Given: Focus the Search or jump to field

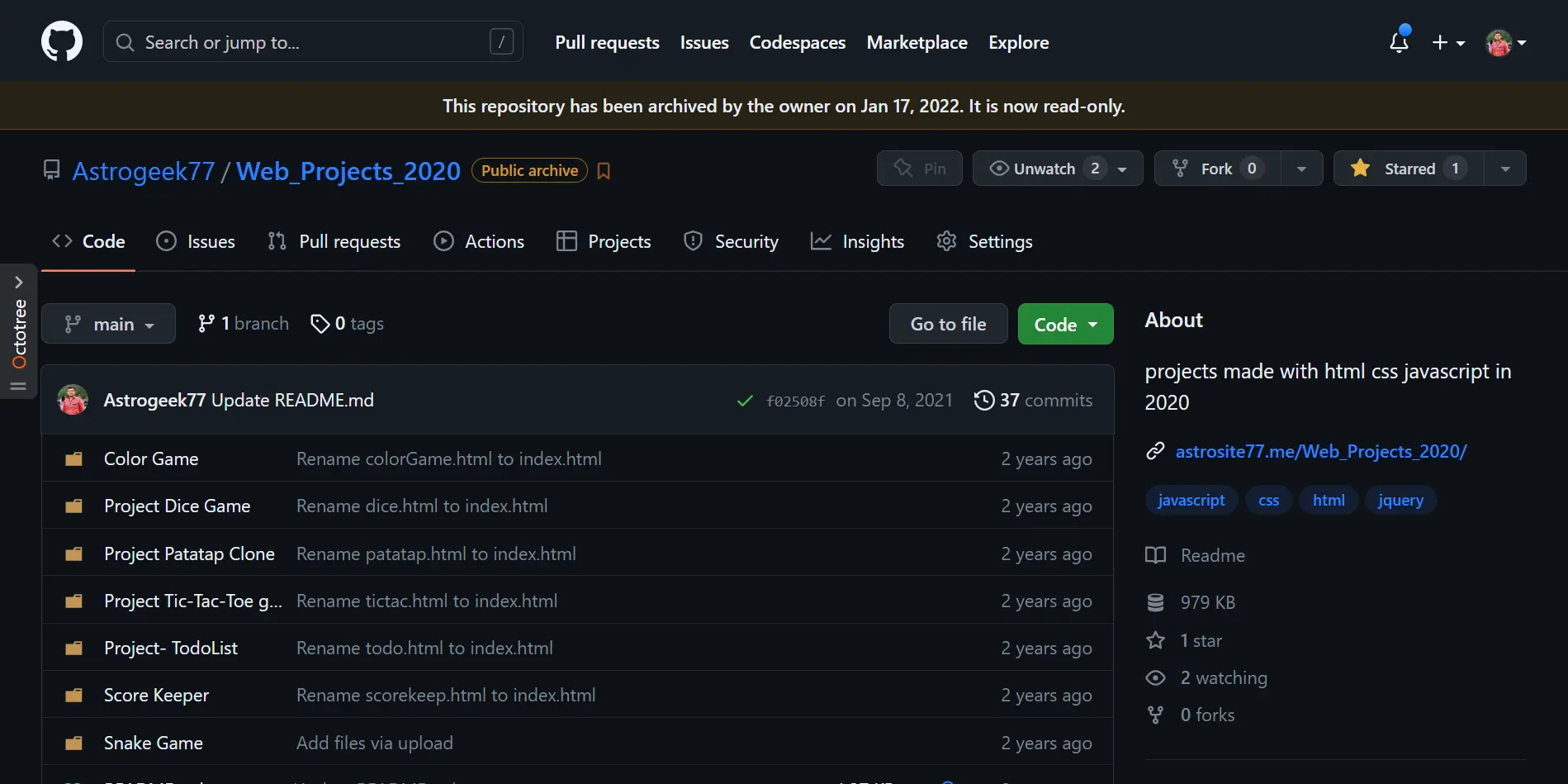Looking at the screenshot, I should (x=312, y=42).
